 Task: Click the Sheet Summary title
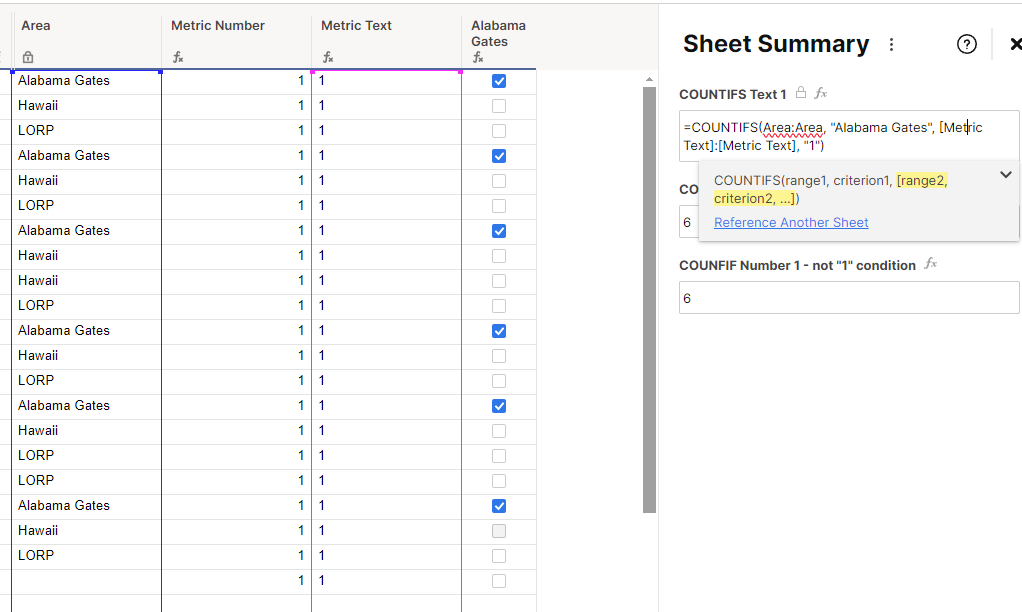point(776,44)
